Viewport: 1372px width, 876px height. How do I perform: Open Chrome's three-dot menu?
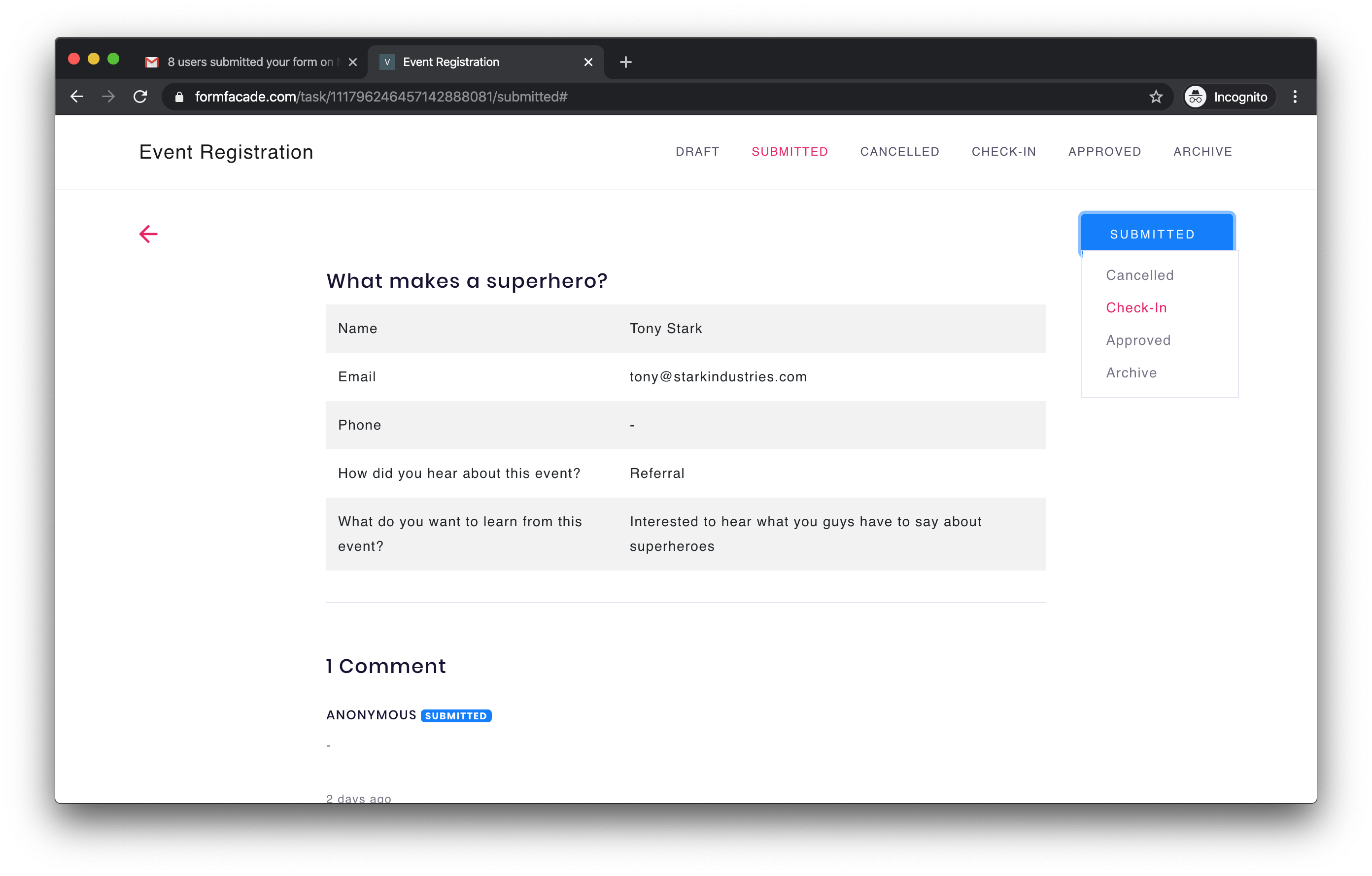coord(1295,96)
